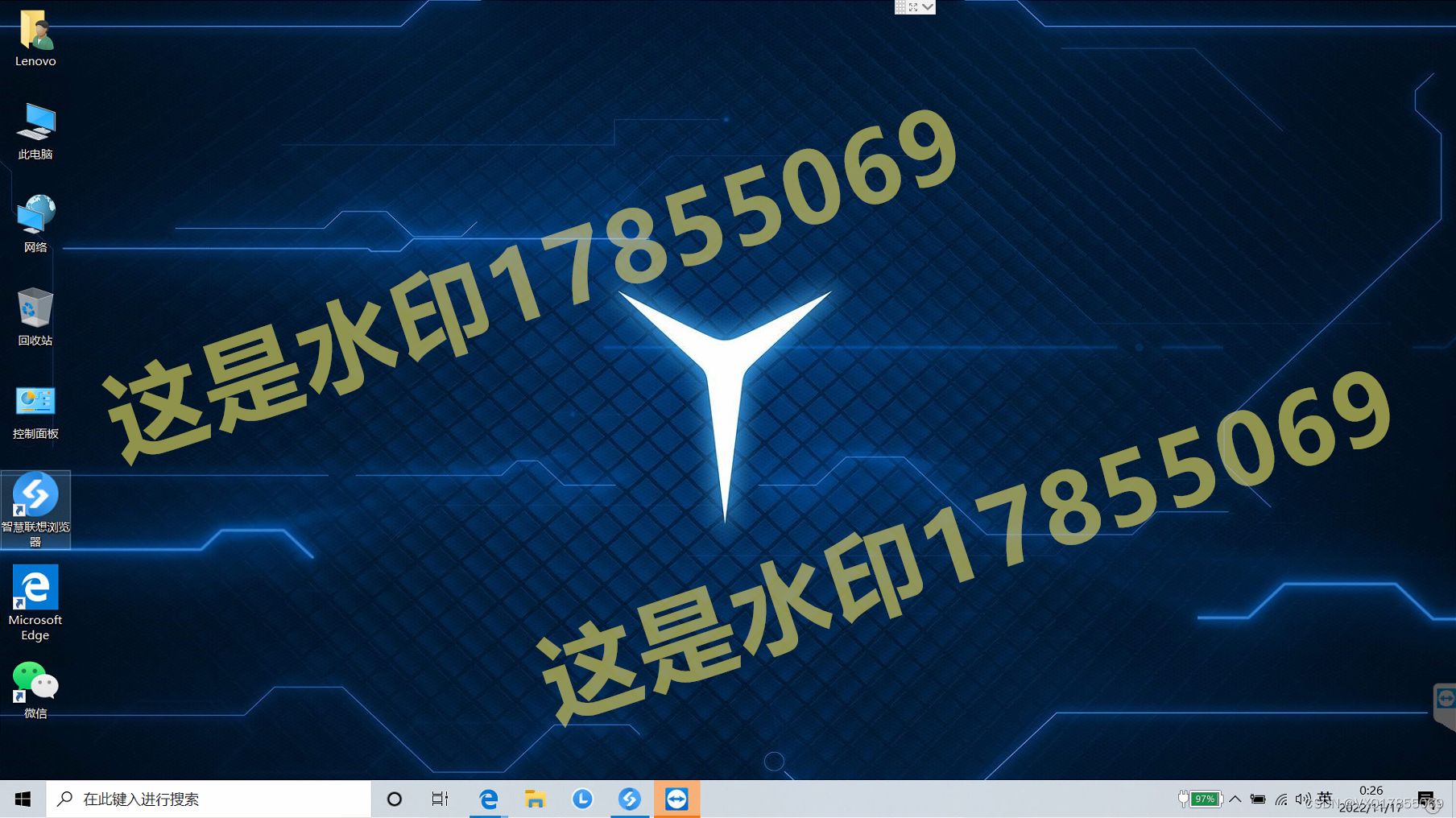Open Lenovo browser from the taskbar
The image size is (1456, 818).
pyautogui.click(x=630, y=799)
